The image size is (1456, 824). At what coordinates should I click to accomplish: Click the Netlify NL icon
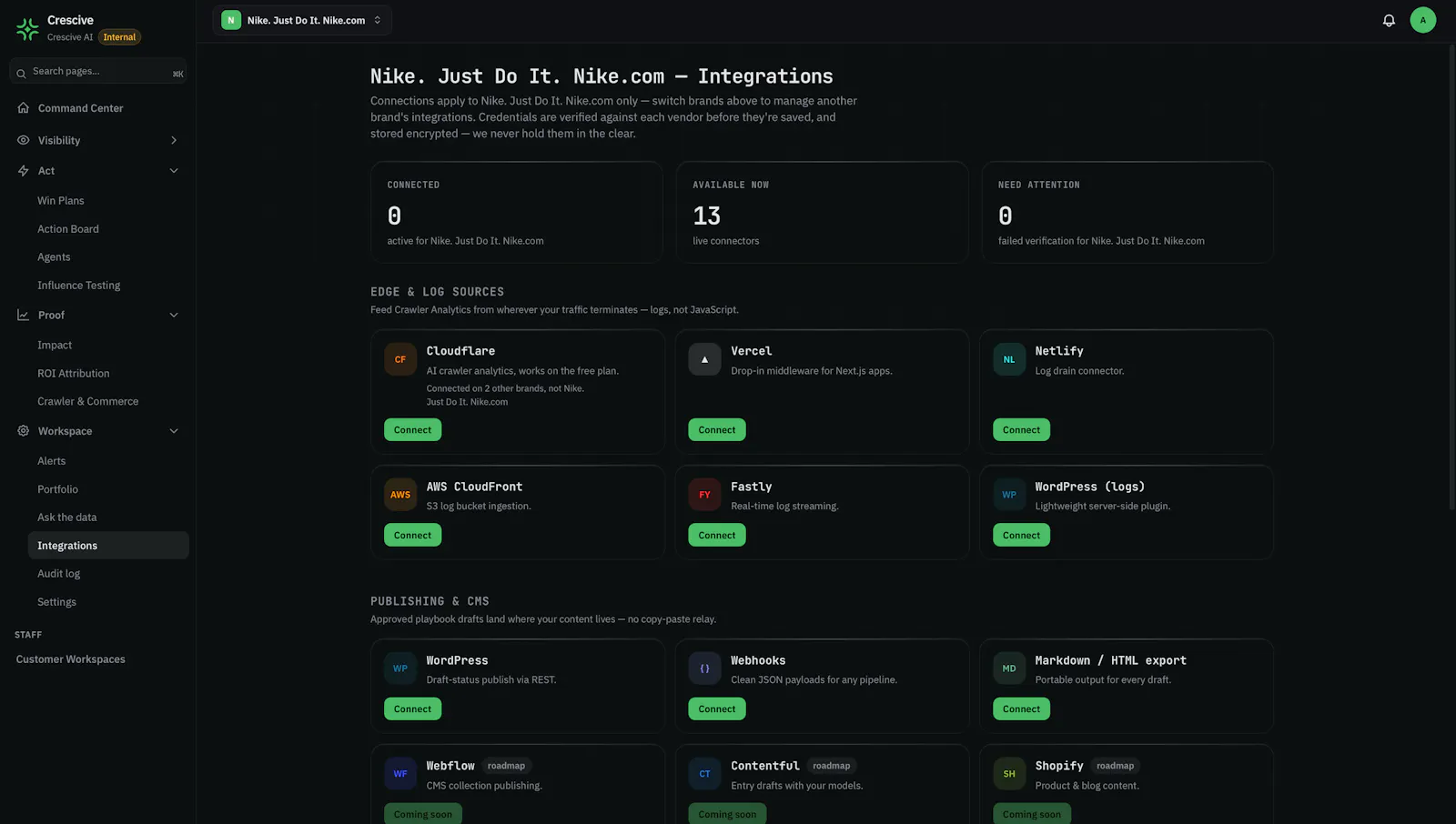[1009, 359]
